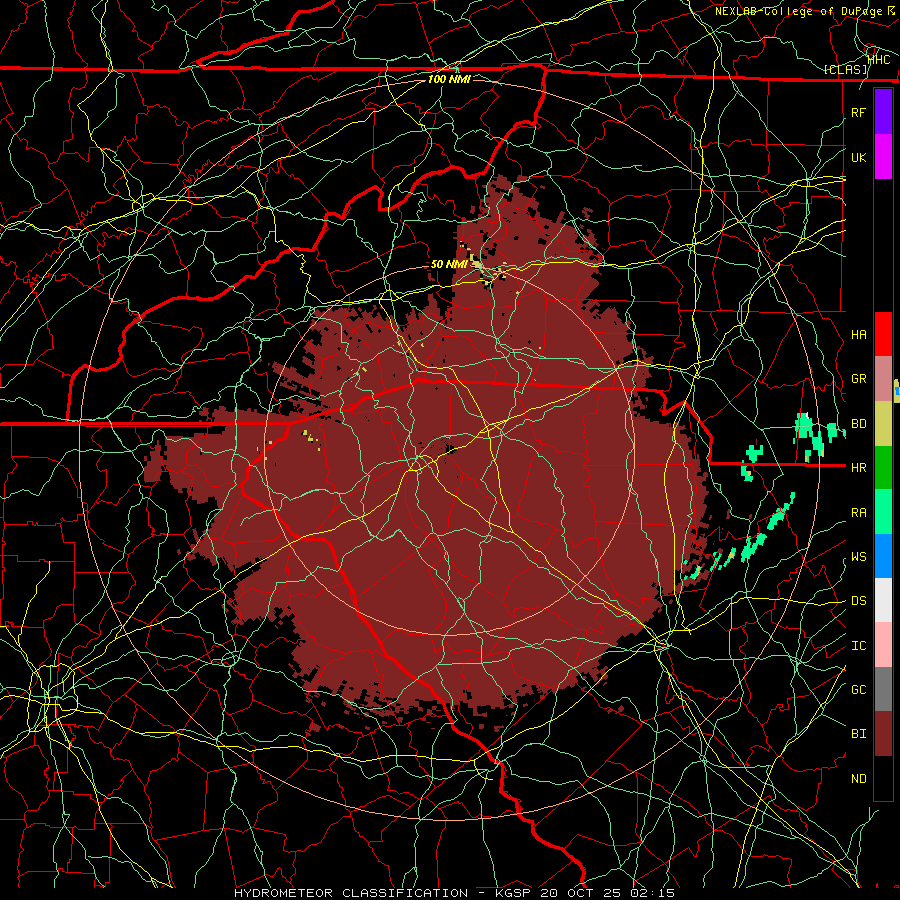Click the 50 NMI range ring label
Image resolution: width=900 pixels, height=900 pixels.
(x=449, y=264)
